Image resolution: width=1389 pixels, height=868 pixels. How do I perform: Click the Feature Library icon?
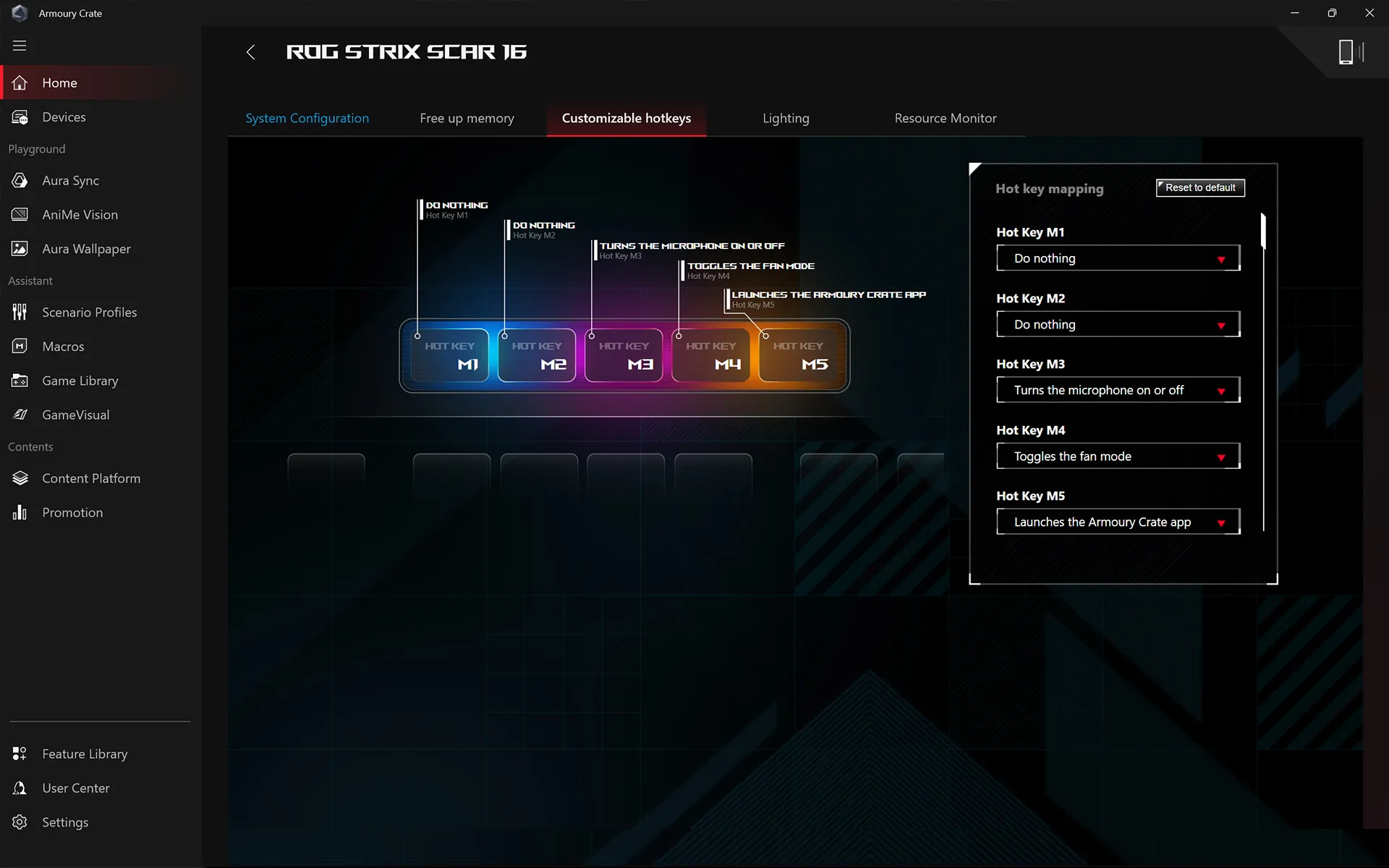20,754
